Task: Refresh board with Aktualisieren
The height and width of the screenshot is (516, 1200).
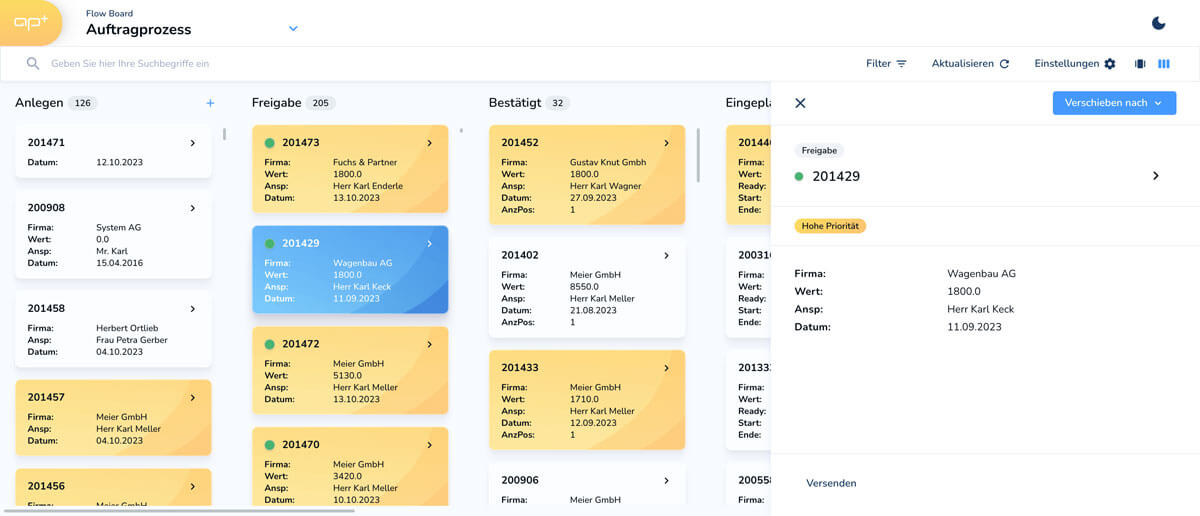Action: click(970, 63)
